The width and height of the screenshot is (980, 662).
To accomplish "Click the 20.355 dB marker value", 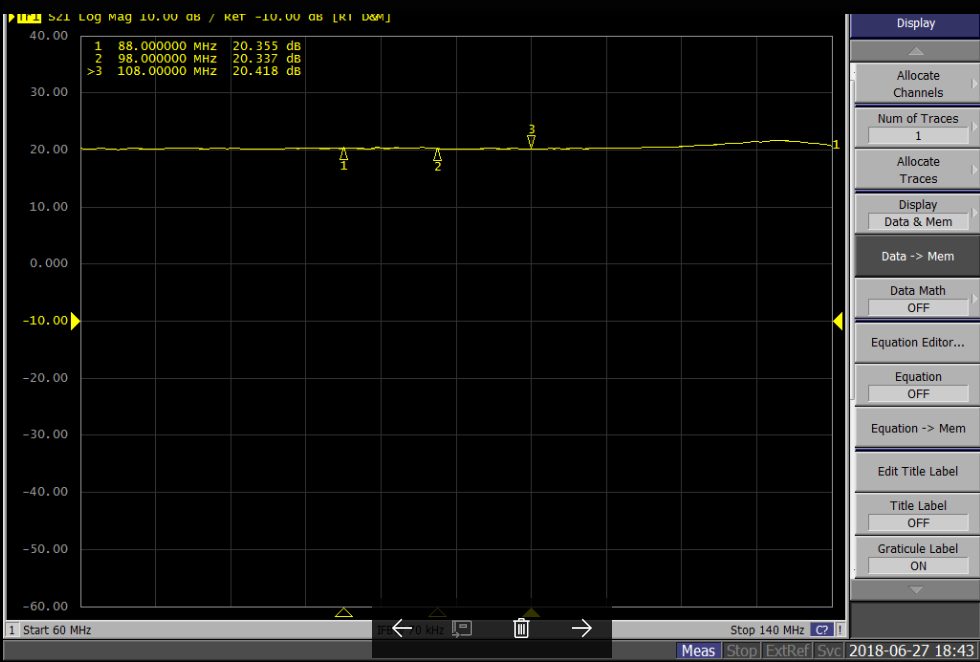I will (x=266, y=46).
